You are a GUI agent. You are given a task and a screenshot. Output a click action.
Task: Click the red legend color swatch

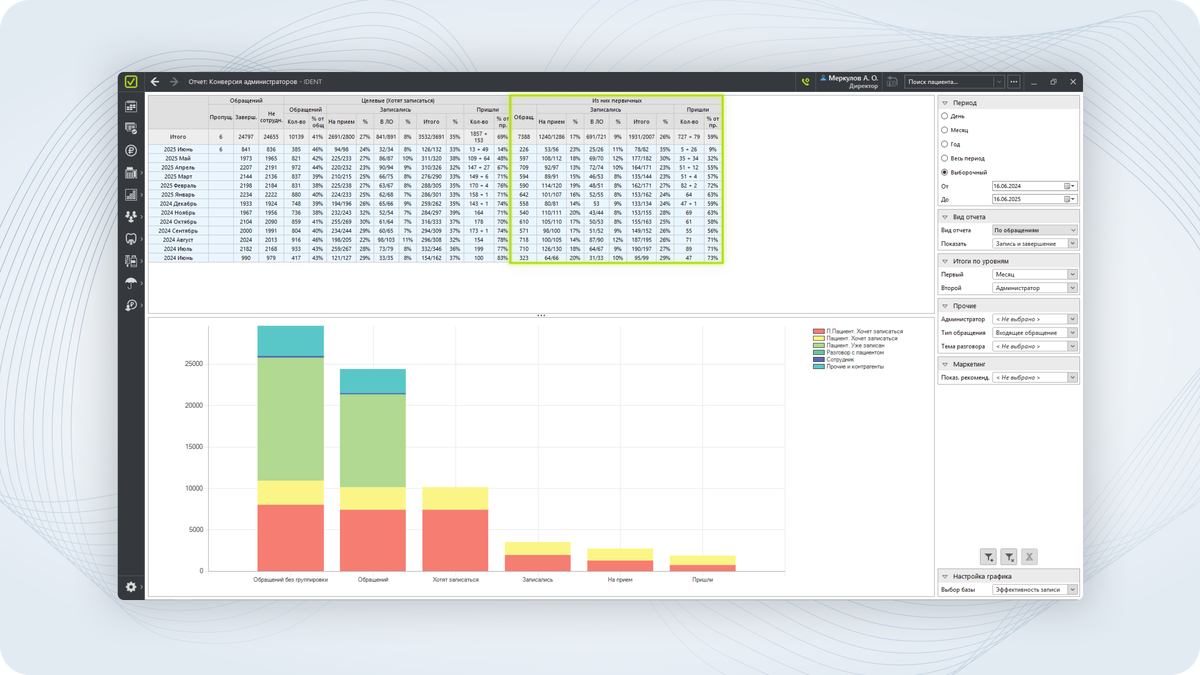click(818, 331)
